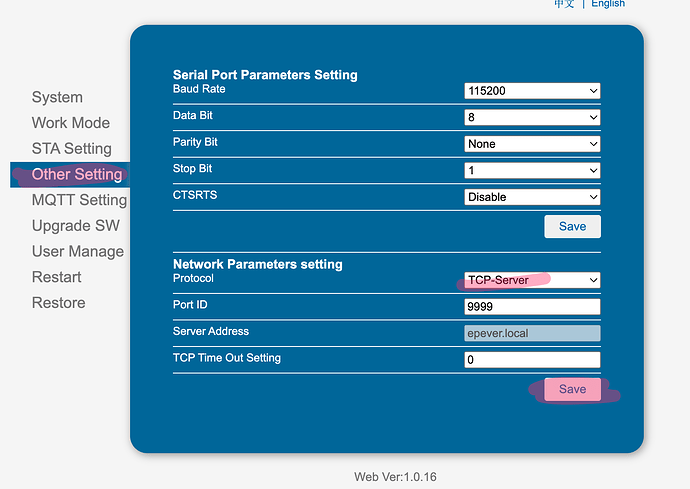Screen dimensions: 690x489
Task: Open the Work Mode page
Action: click(71, 123)
